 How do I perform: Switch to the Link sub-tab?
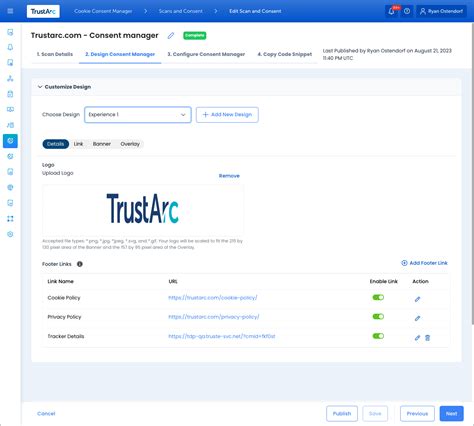point(78,144)
